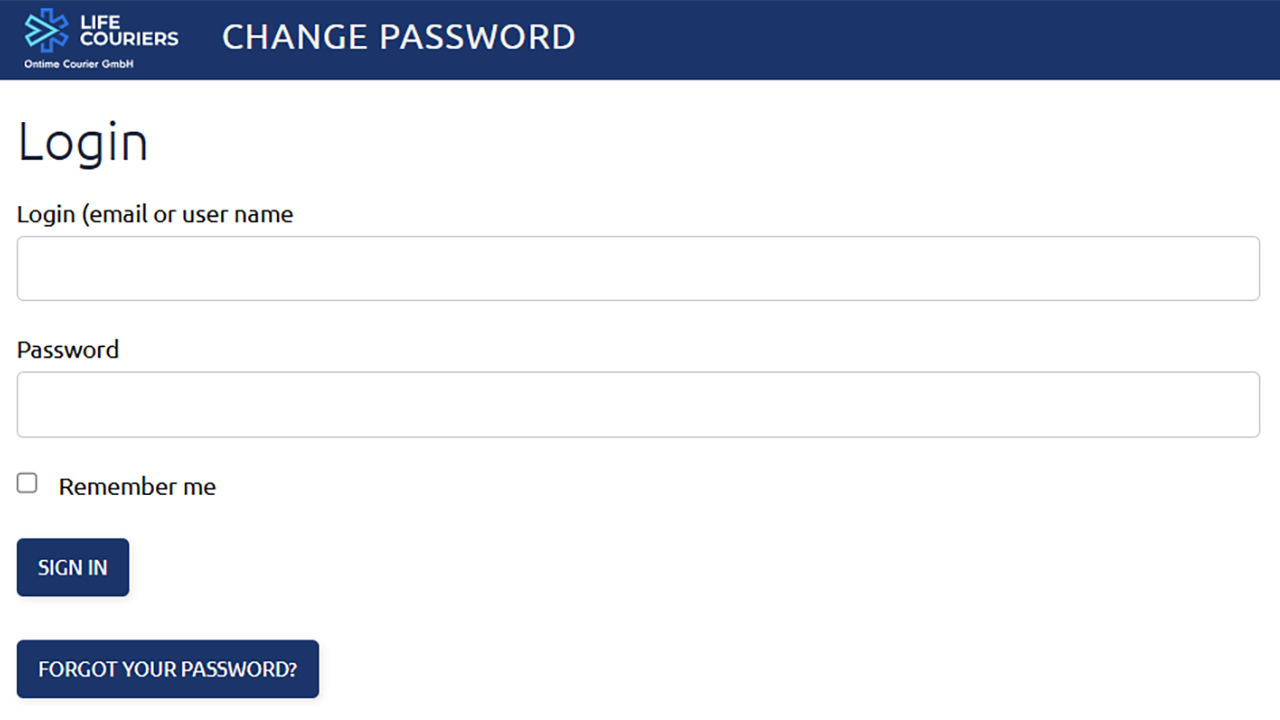Click the Life Couriers star logo icon

click(46, 30)
